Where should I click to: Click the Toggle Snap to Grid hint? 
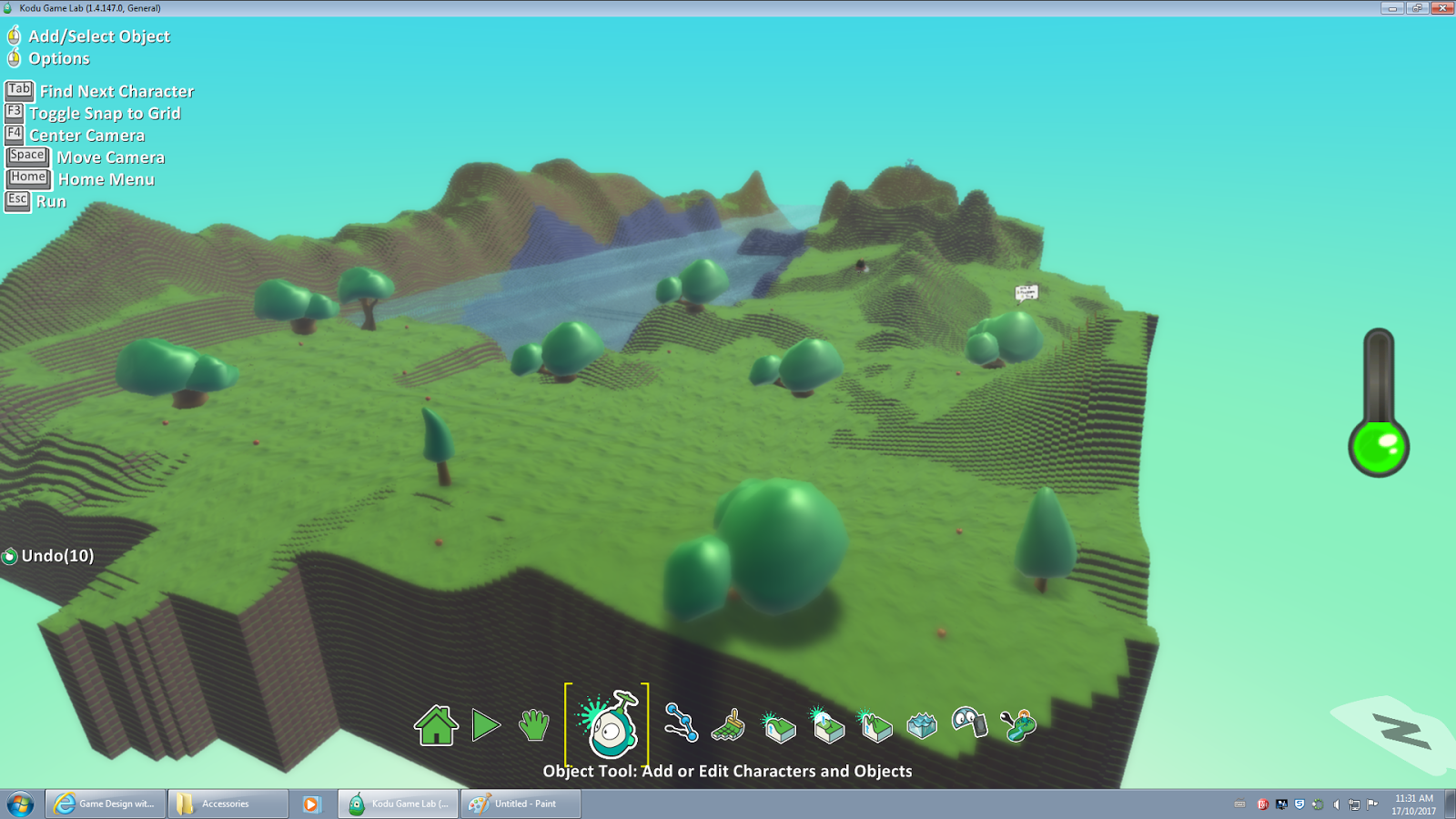[93, 113]
